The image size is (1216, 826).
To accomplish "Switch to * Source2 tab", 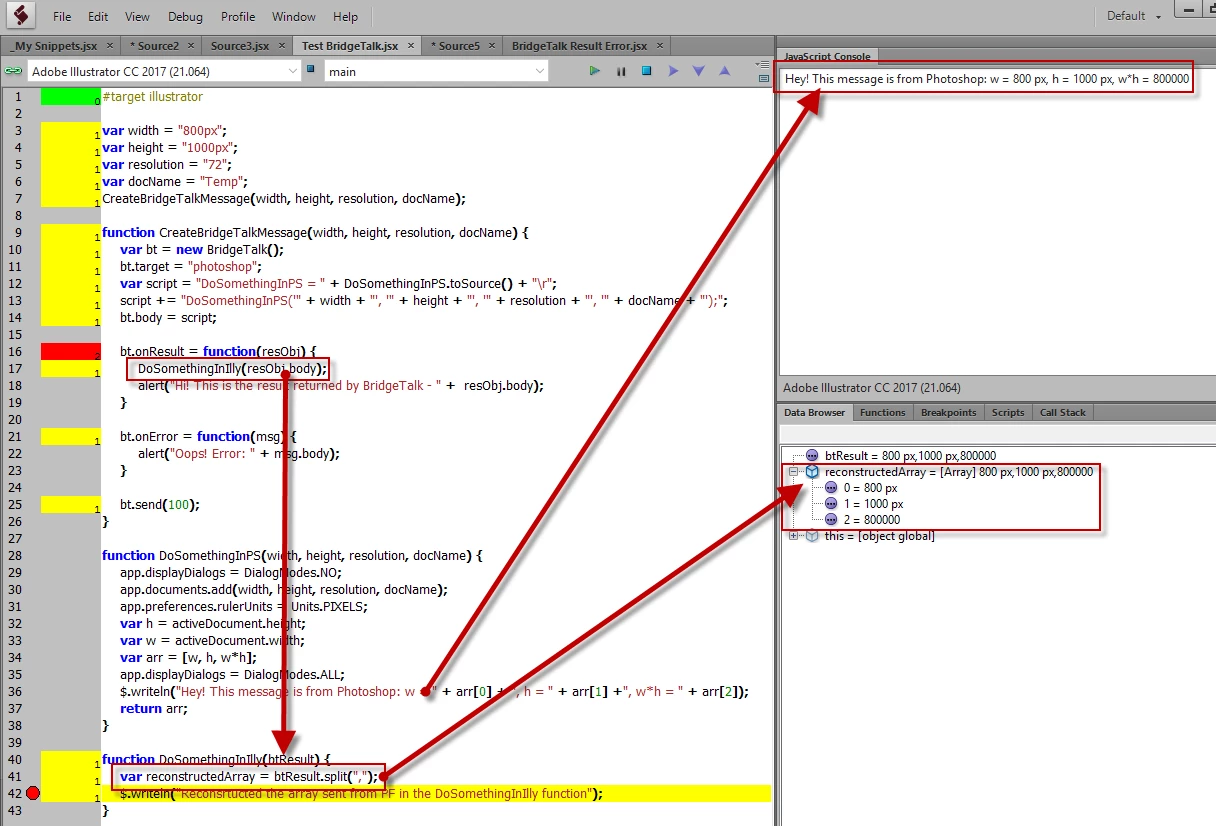I will coord(154,46).
